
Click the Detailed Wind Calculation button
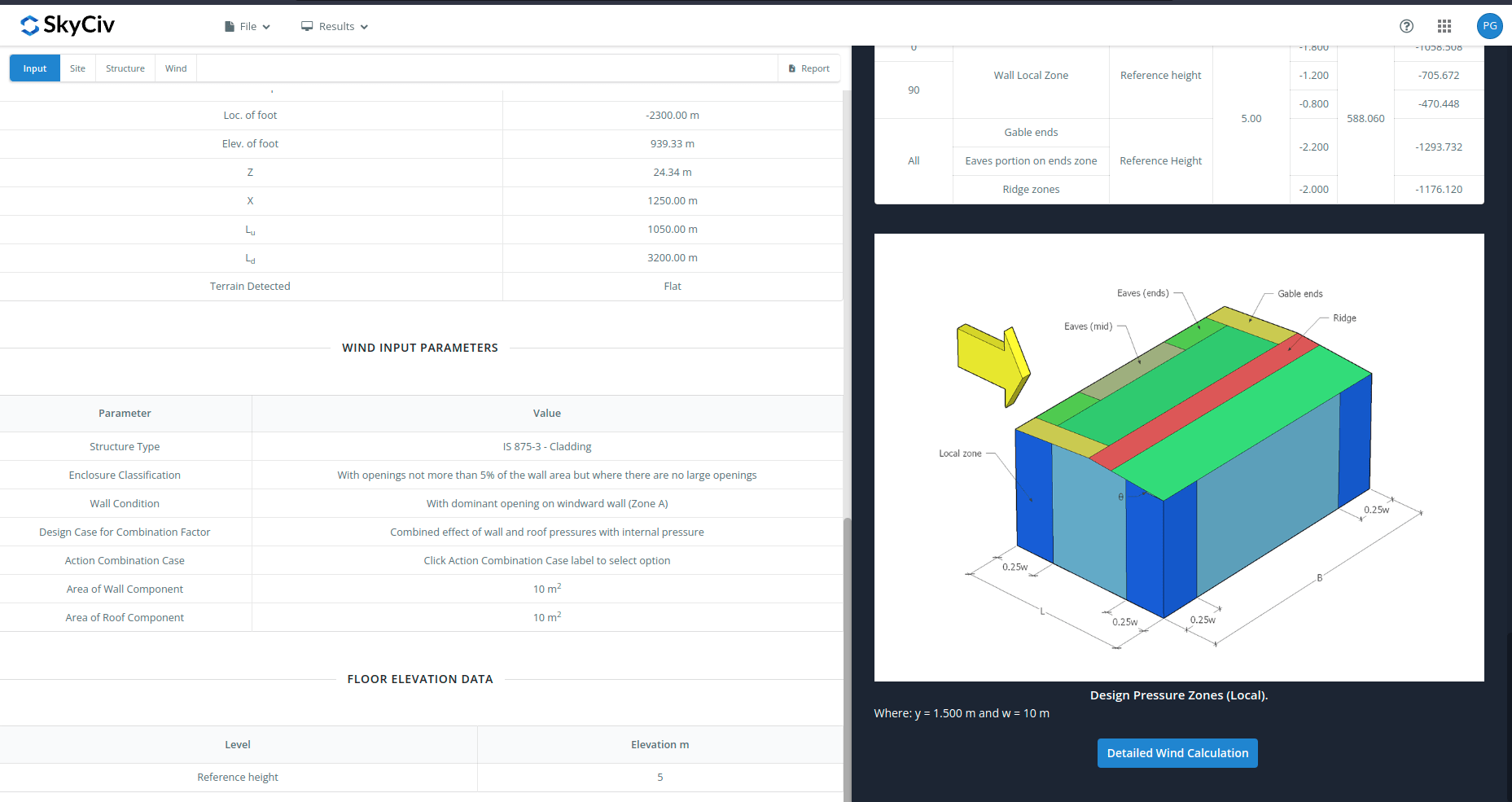(x=1177, y=753)
